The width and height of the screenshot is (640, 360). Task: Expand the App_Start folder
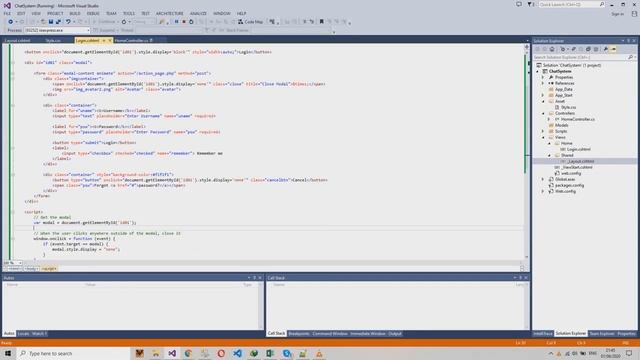[543, 95]
